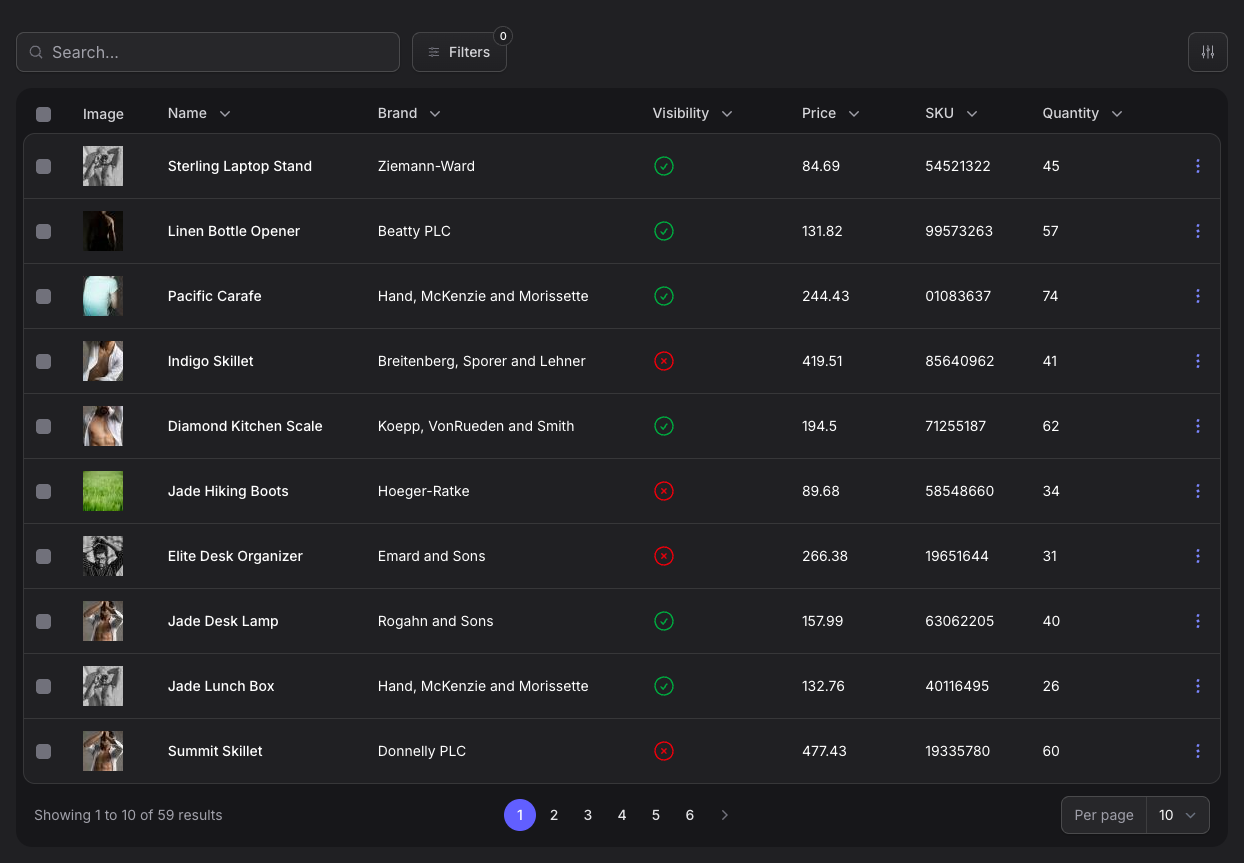This screenshot has width=1244, height=863.
Task: Click the magnifier icon in search box
Action: (x=36, y=52)
